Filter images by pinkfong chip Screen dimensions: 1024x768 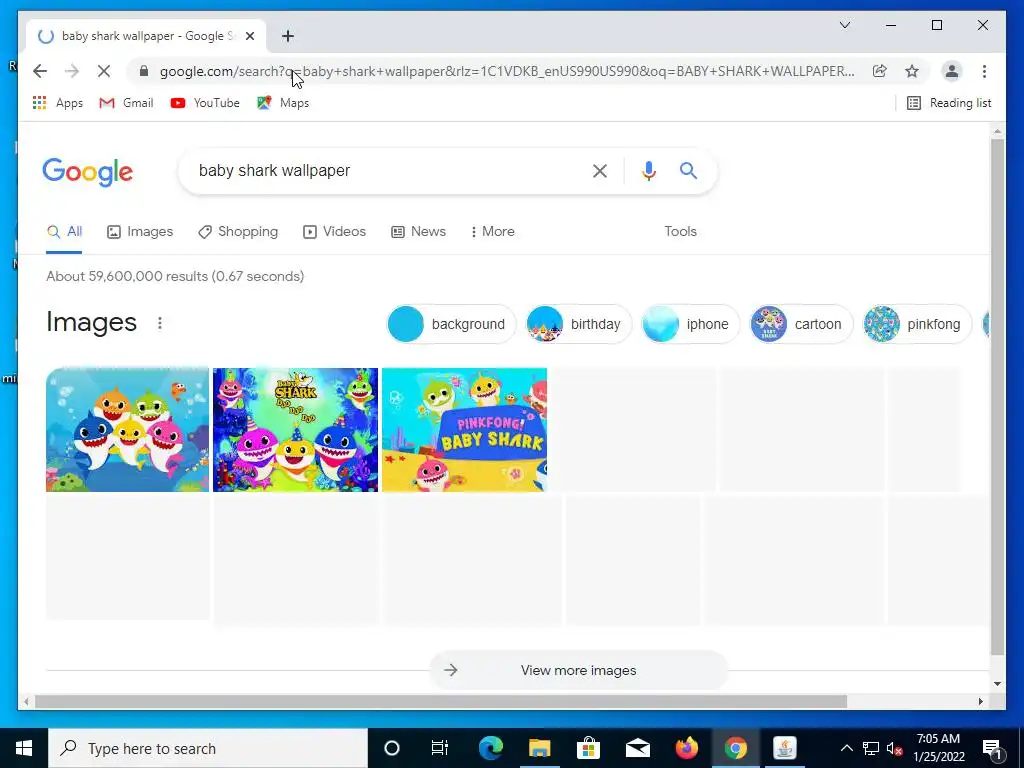point(917,324)
